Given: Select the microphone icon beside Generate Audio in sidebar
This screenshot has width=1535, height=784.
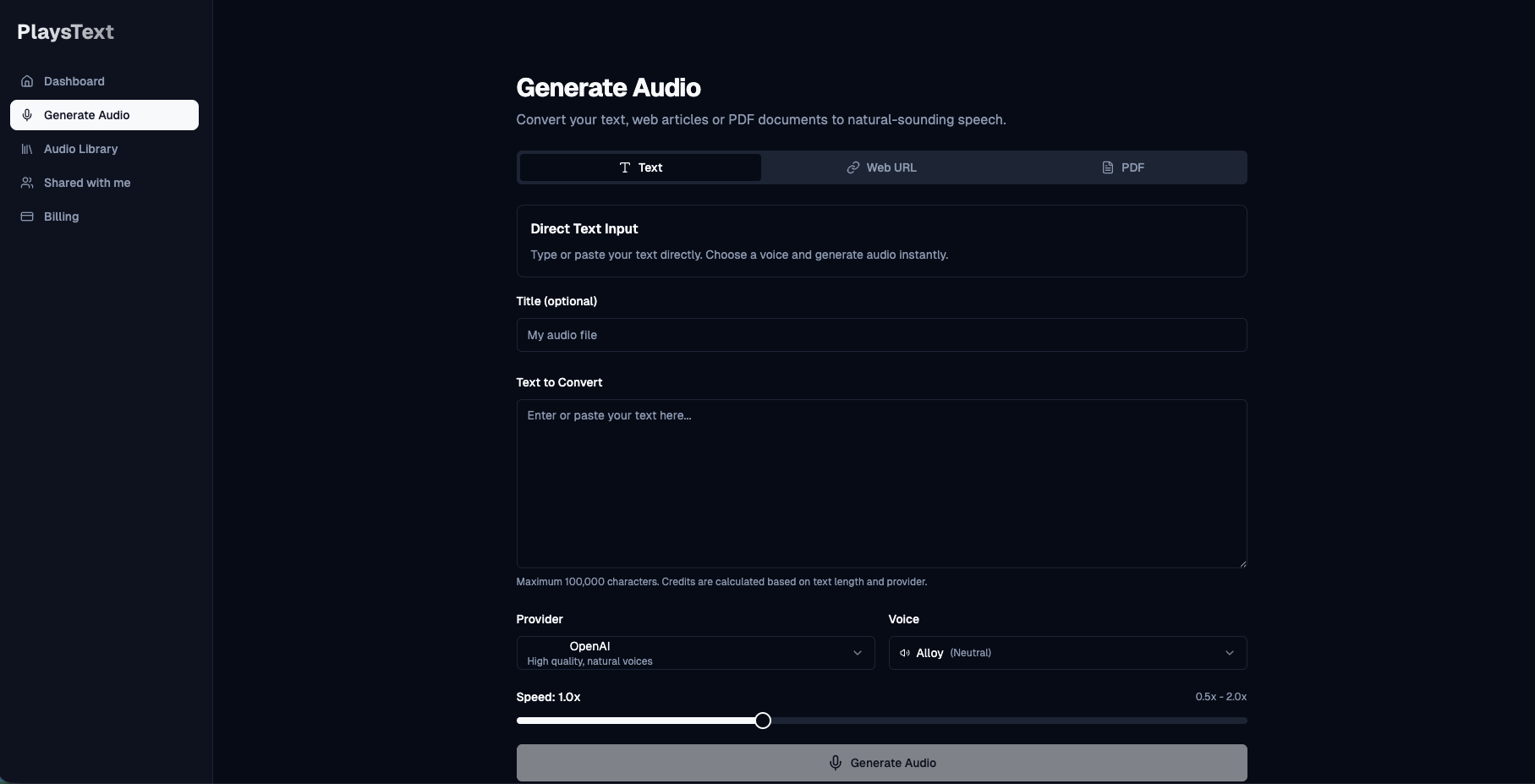Looking at the screenshot, I should point(27,115).
